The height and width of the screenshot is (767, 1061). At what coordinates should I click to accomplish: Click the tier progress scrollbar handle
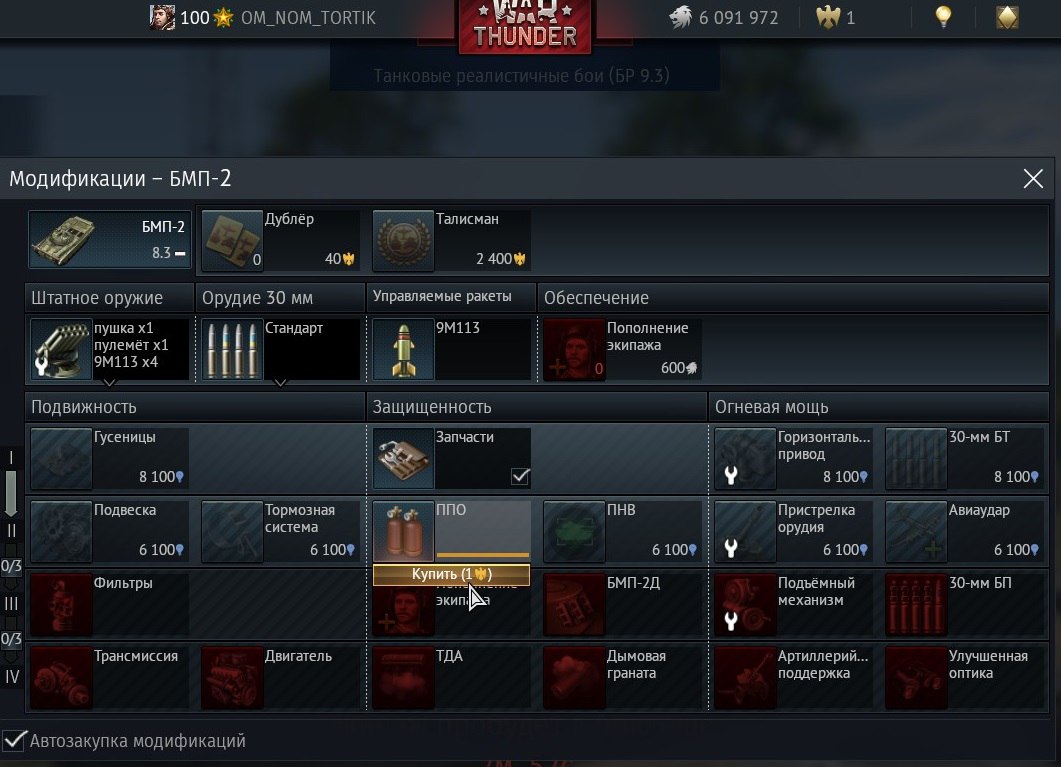[11, 493]
